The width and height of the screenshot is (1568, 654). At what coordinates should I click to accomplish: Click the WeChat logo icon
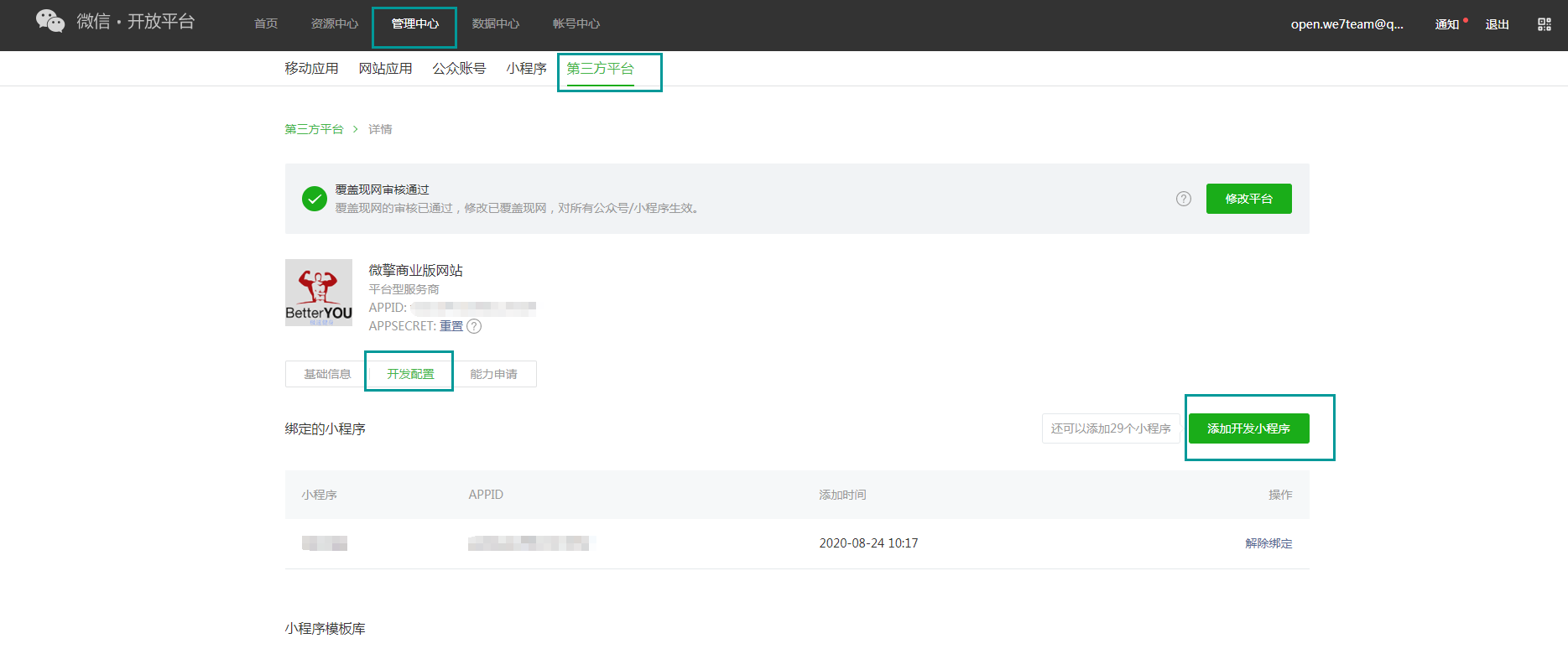point(50,21)
